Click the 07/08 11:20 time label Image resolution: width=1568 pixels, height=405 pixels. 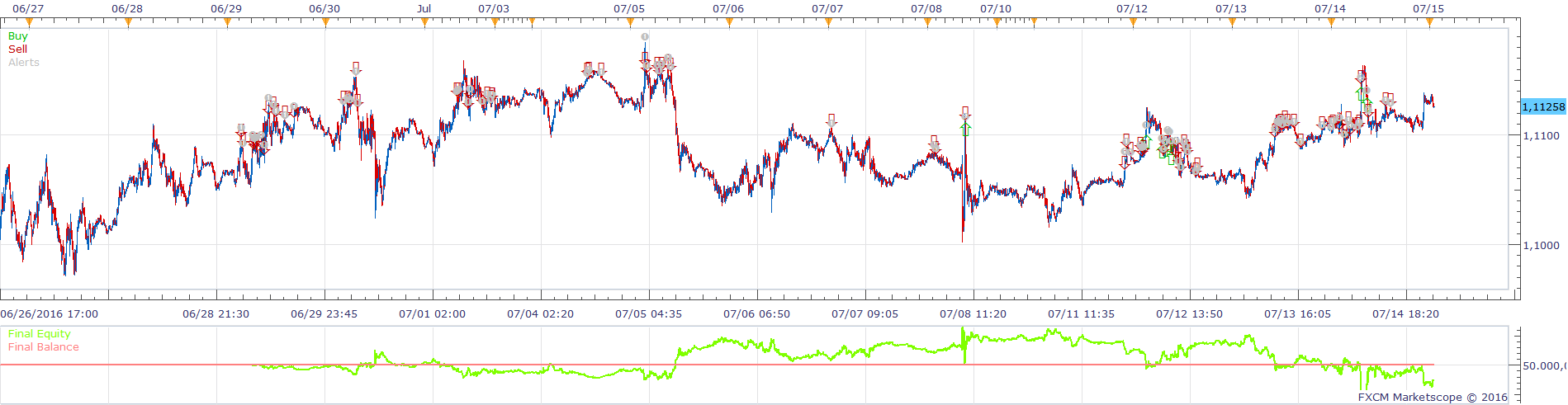point(973,314)
